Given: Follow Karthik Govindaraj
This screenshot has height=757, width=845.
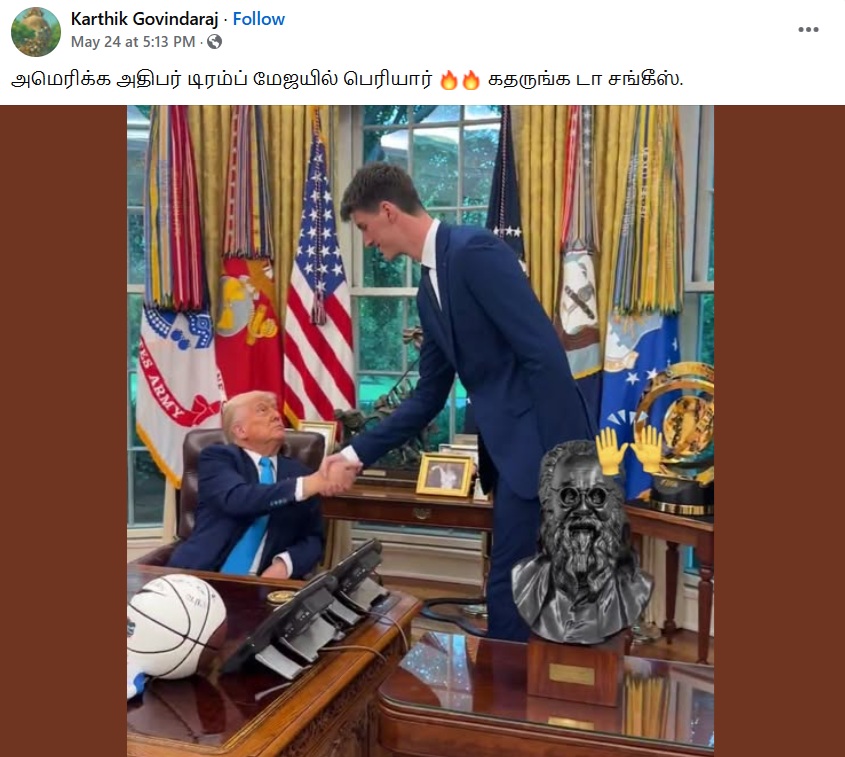Looking at the screenshot, I should click(x=259, y=19).
